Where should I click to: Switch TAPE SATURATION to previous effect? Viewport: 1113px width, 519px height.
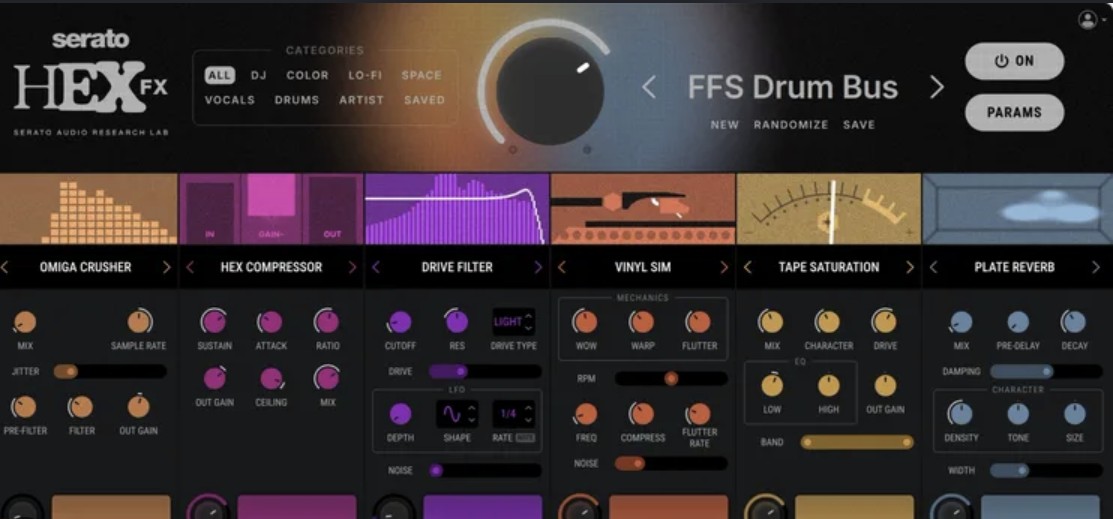pyautogui.click(x=747, y=267)
